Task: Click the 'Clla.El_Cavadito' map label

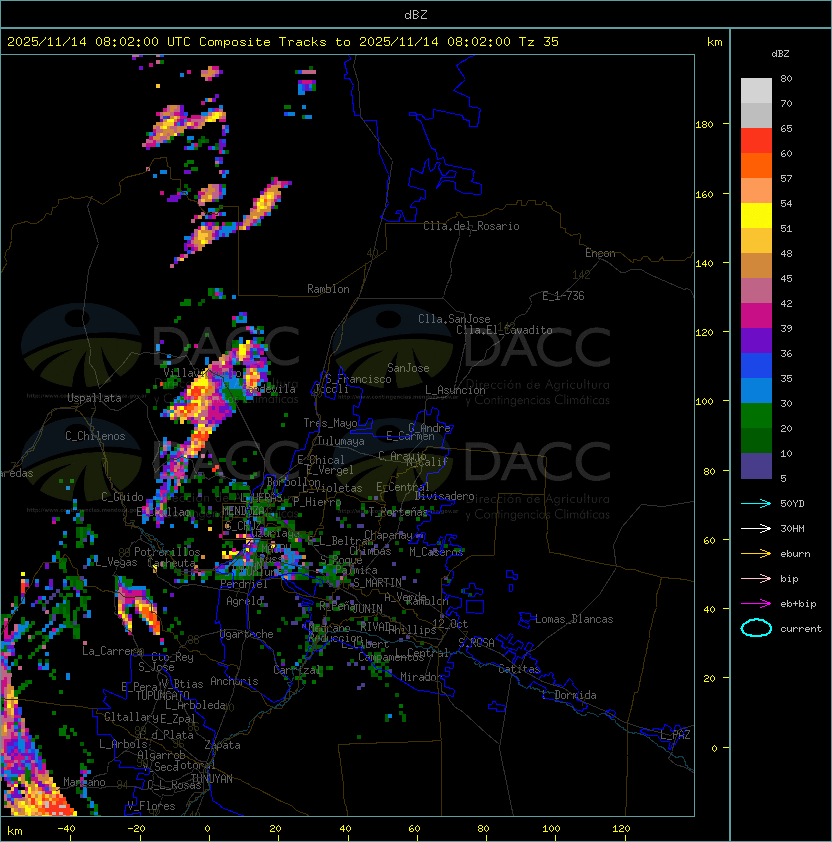Action: click(504, 330)
